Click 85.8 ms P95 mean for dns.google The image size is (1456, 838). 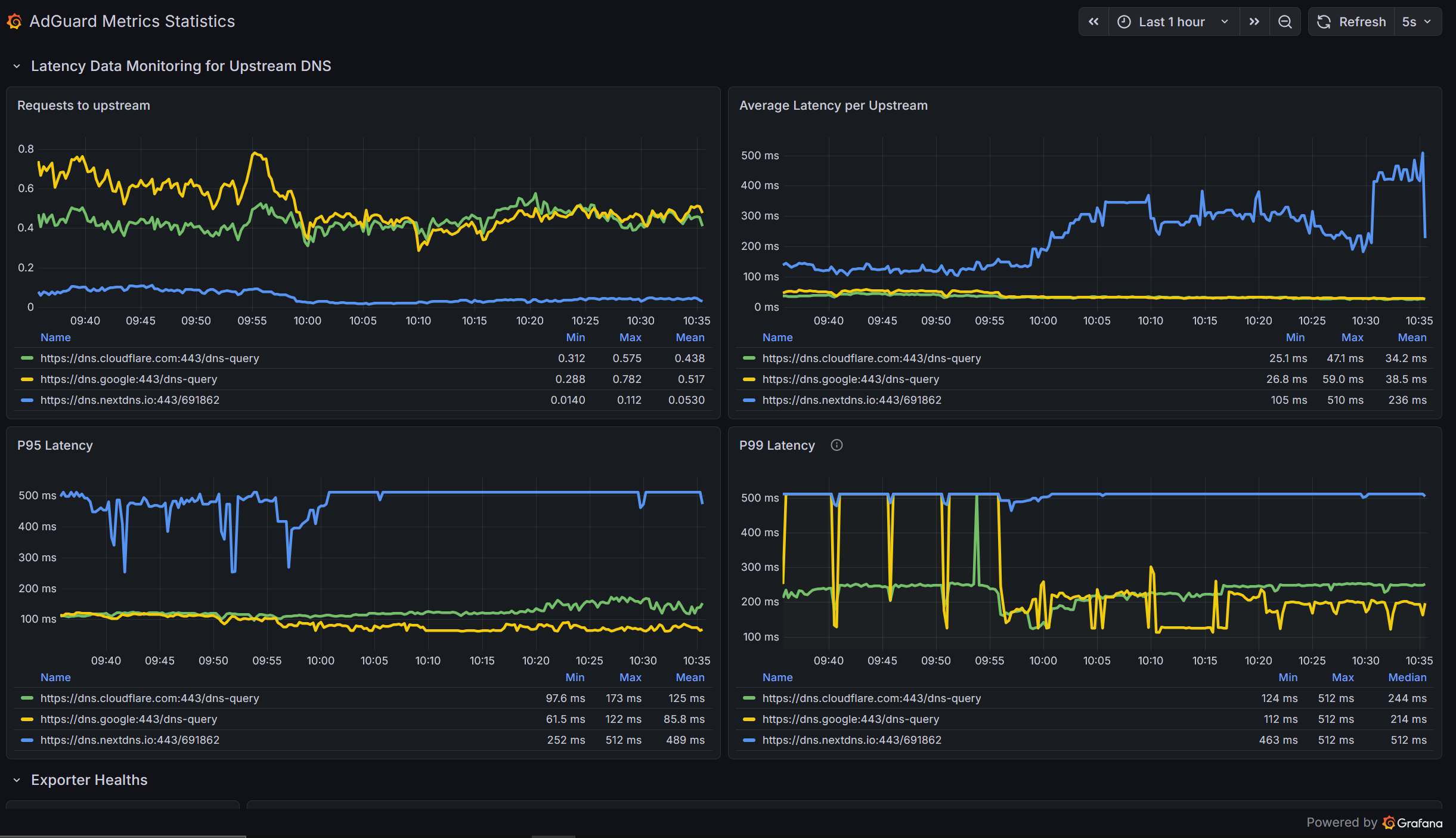click(684, 719)
